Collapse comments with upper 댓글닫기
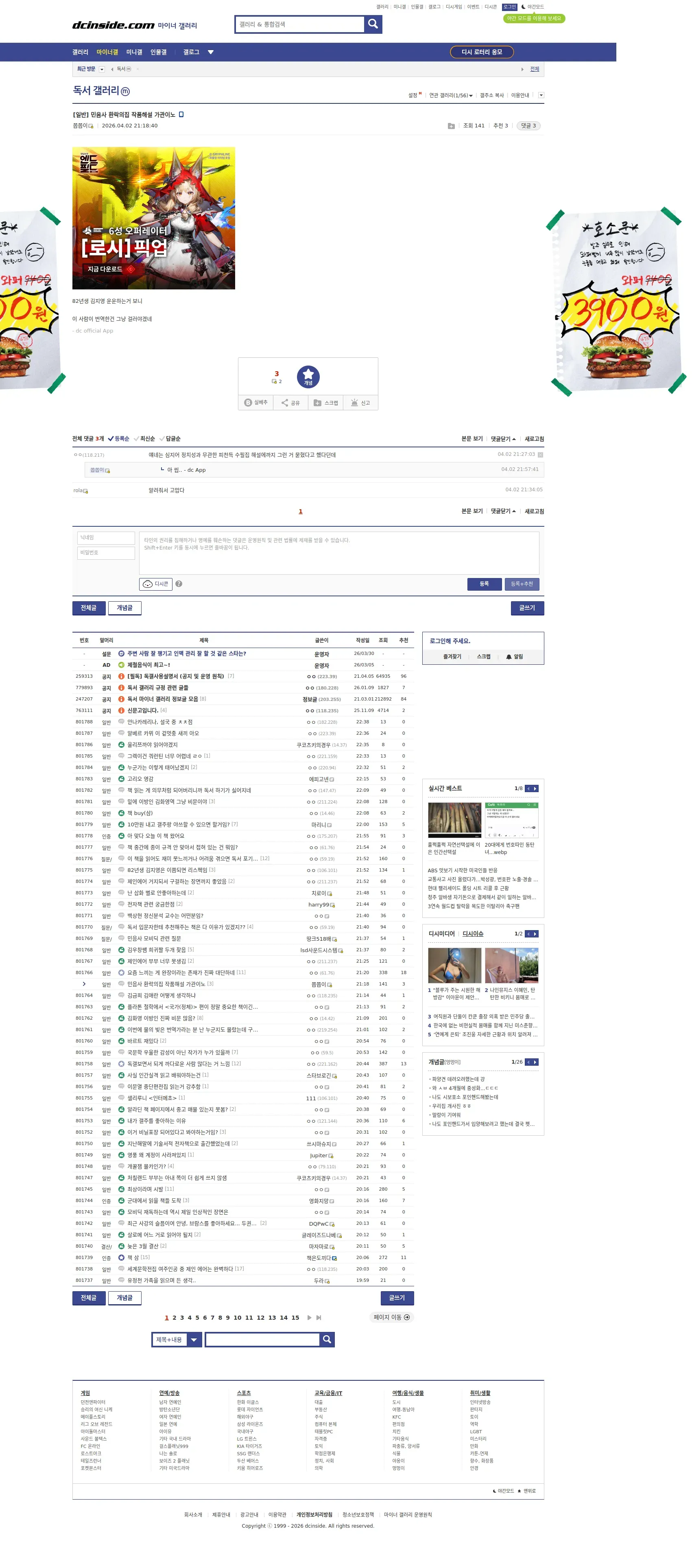 (x=503, y=439)
